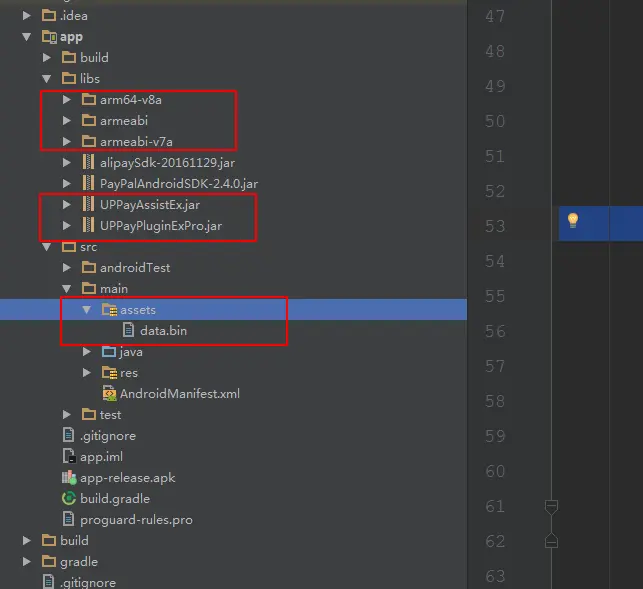Select the gradle folder label
643x589 pixels.
click(x=79, y=562)
